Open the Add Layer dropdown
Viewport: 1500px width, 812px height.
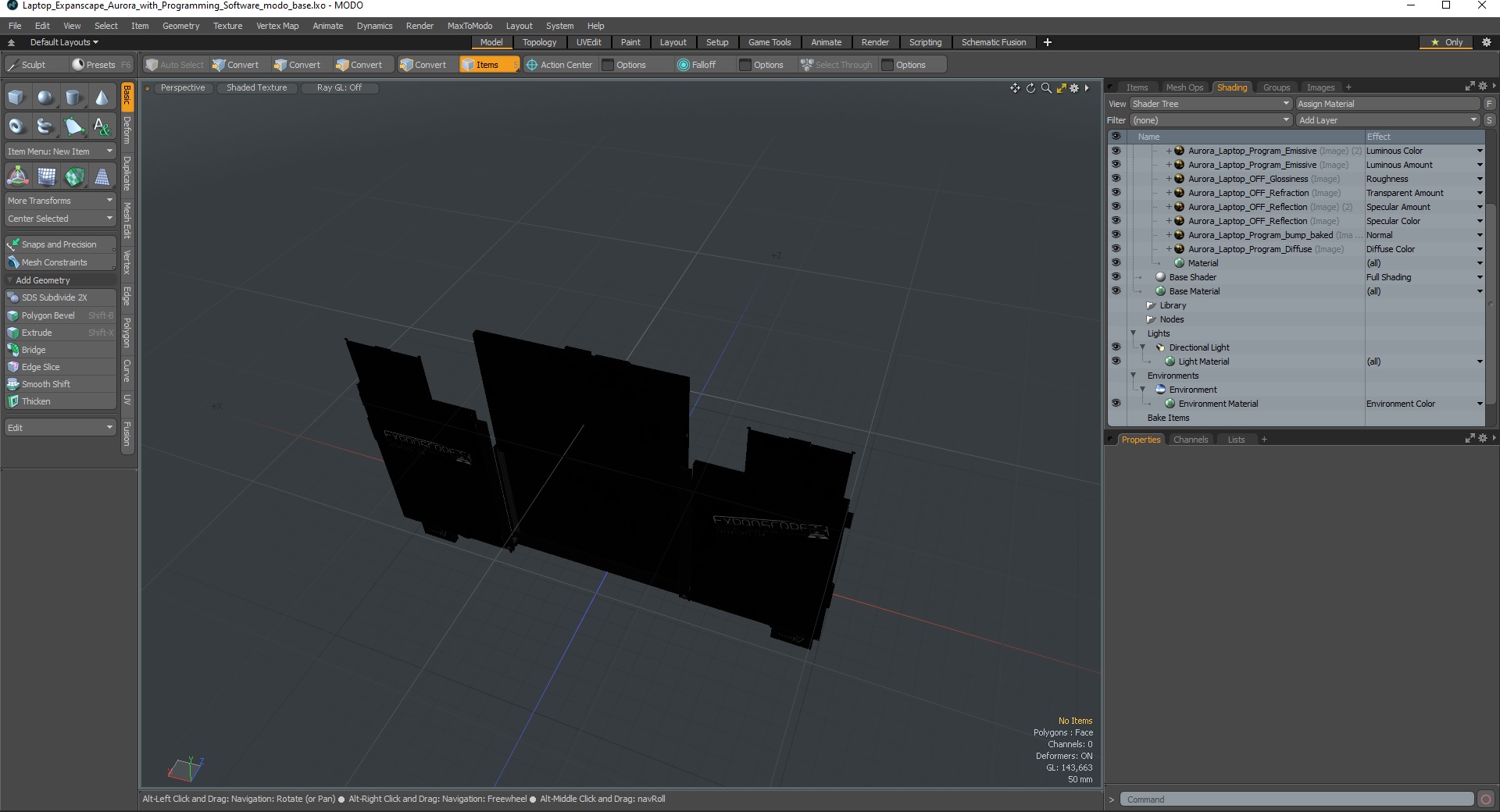1388,120
